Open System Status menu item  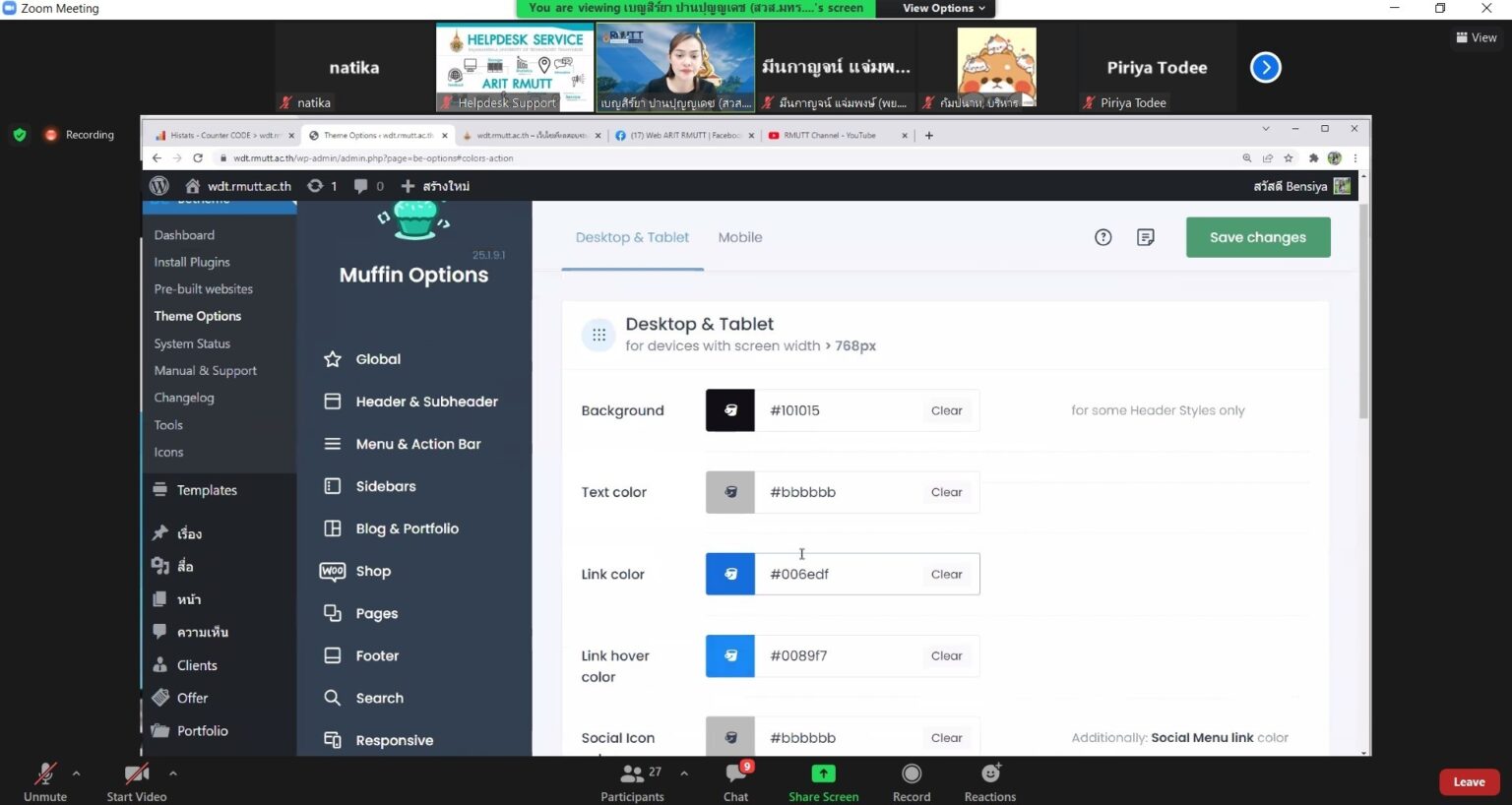pos(192,343)
